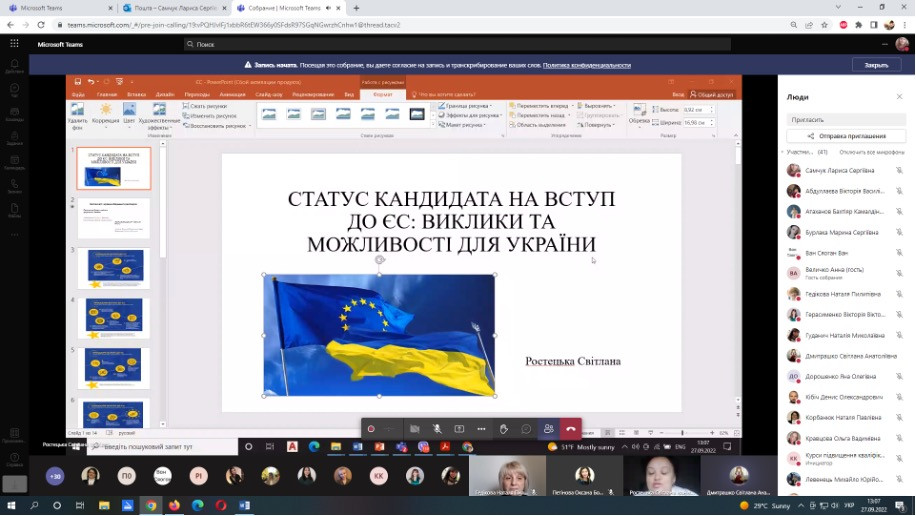
Task: Open the +30 more participants overflow
Action: click(x=54, y=476)
